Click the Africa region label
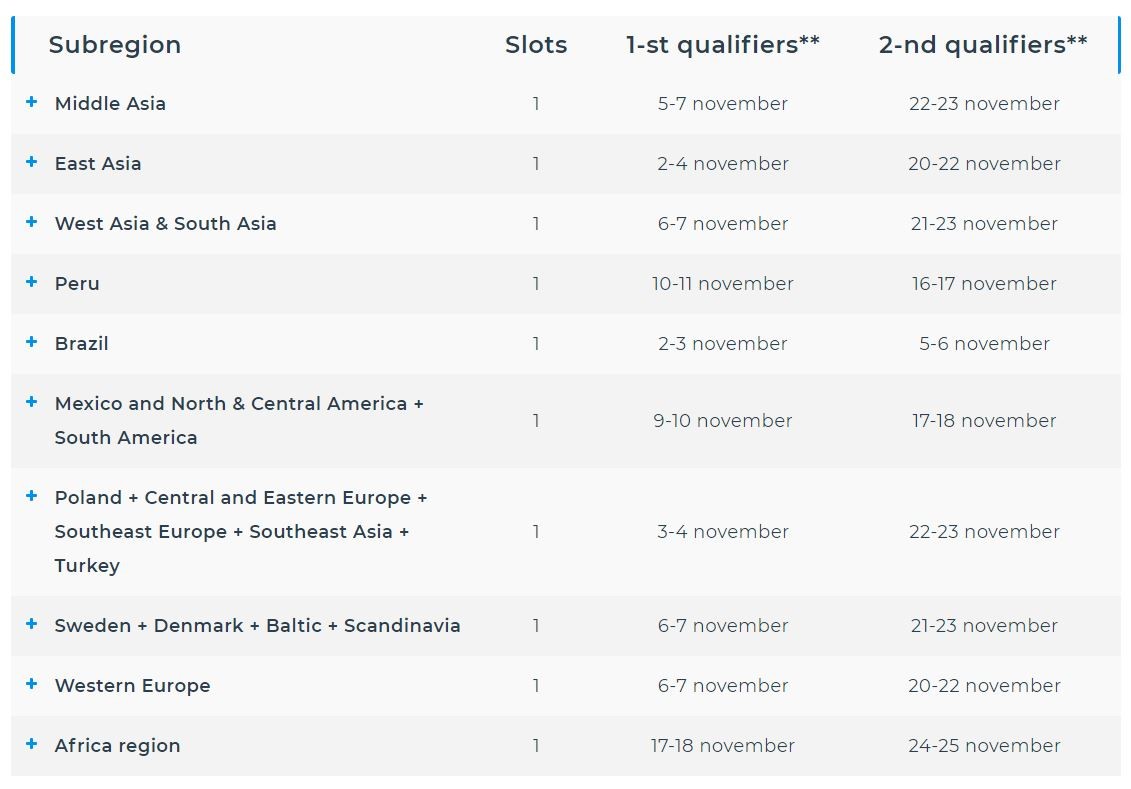This screenshot has height=789, width=1131. coord(118,746)
